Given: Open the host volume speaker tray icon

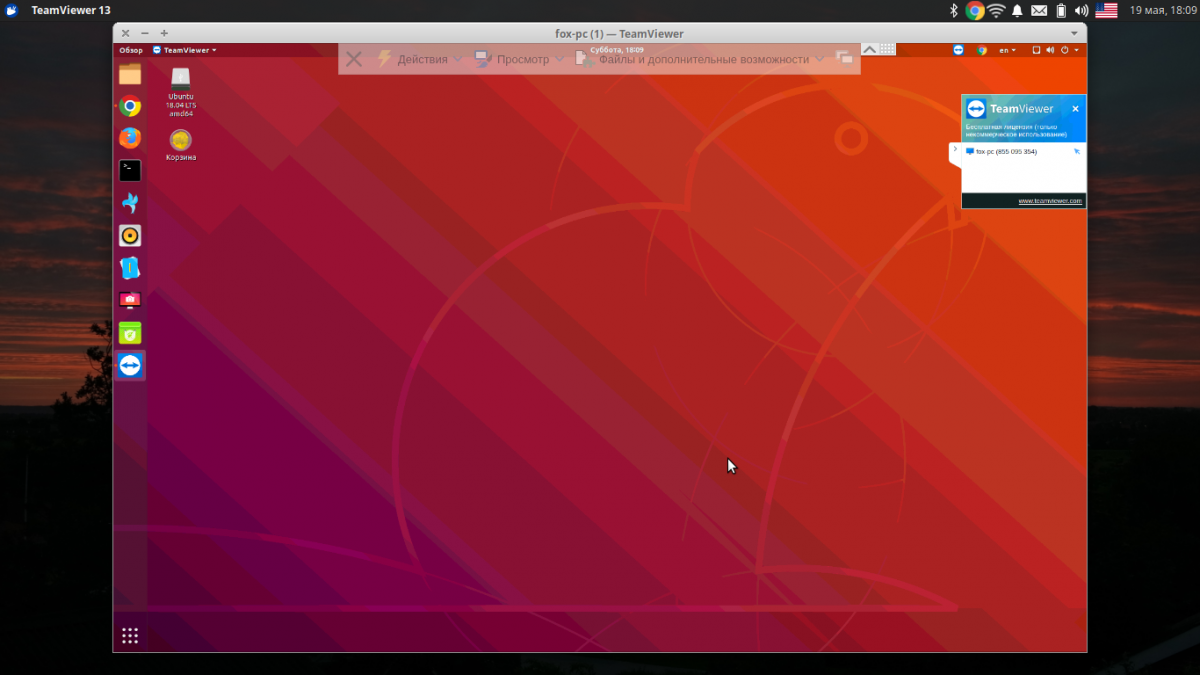Looking at the screenshot, I should (x=1081, y=10).
